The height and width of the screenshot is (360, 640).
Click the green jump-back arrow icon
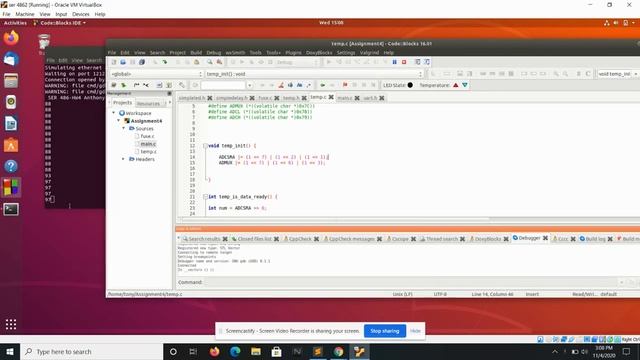tap(322, 85)
